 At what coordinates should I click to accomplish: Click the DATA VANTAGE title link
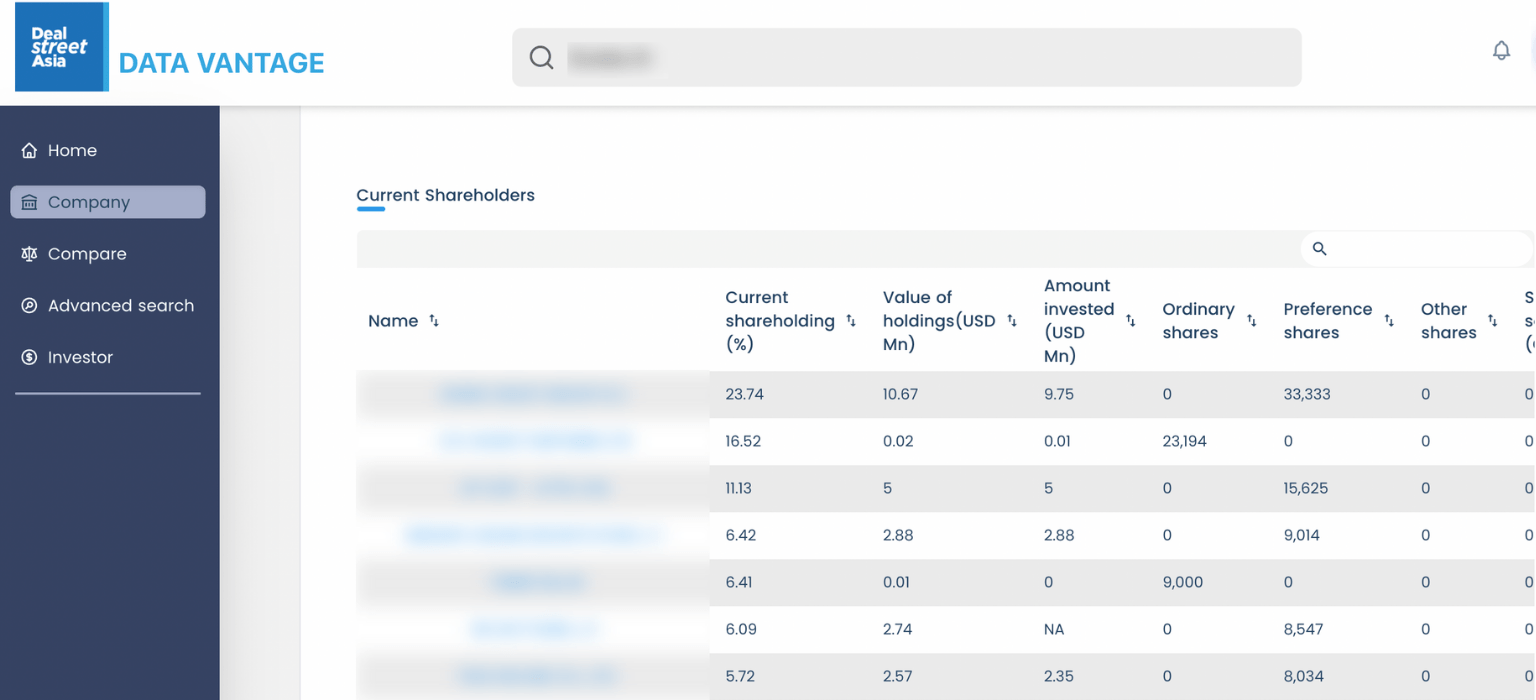click(x=221, y=63)
